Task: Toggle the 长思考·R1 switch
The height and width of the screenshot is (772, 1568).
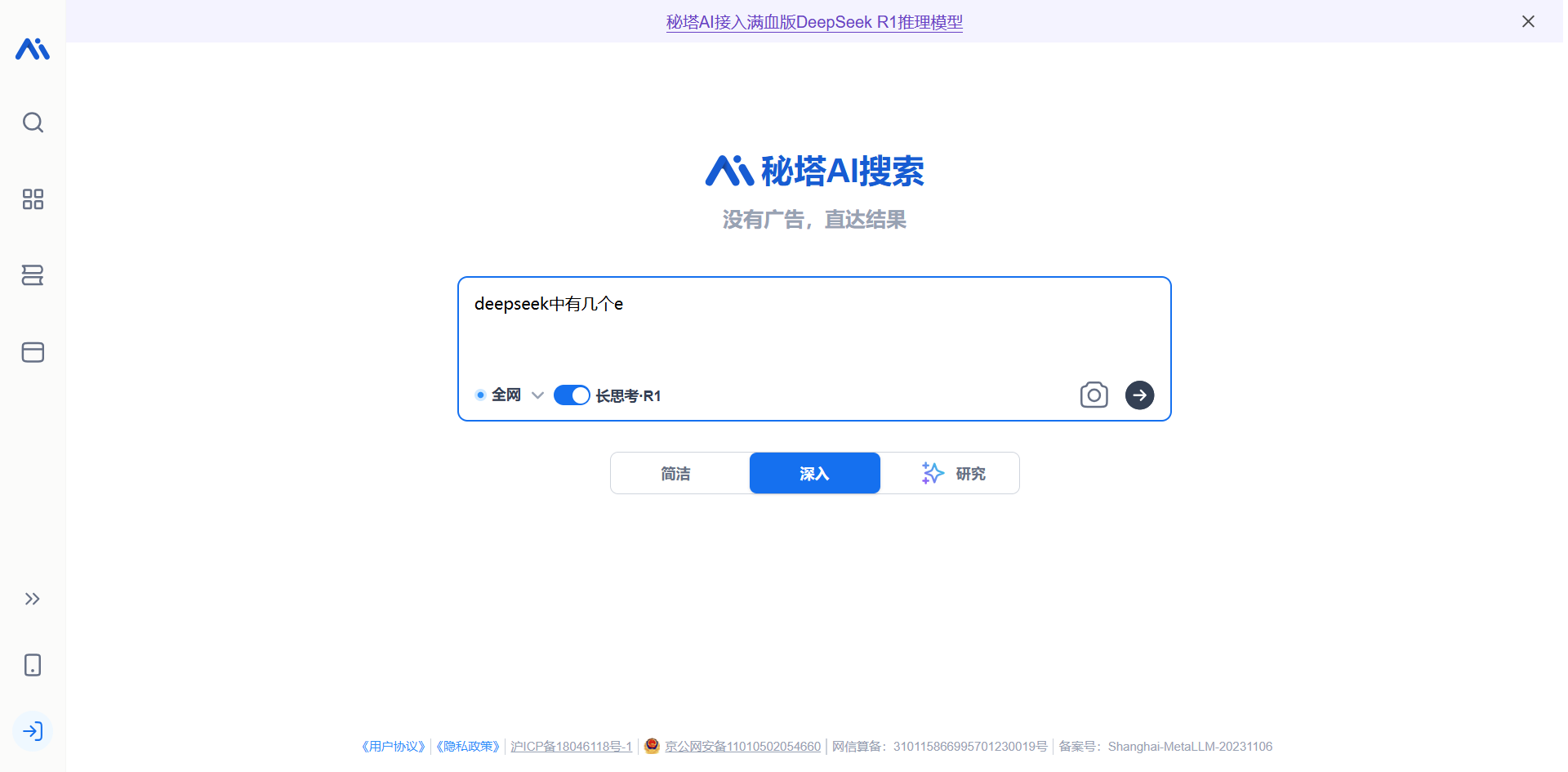Action: click(x=572, y=395)
